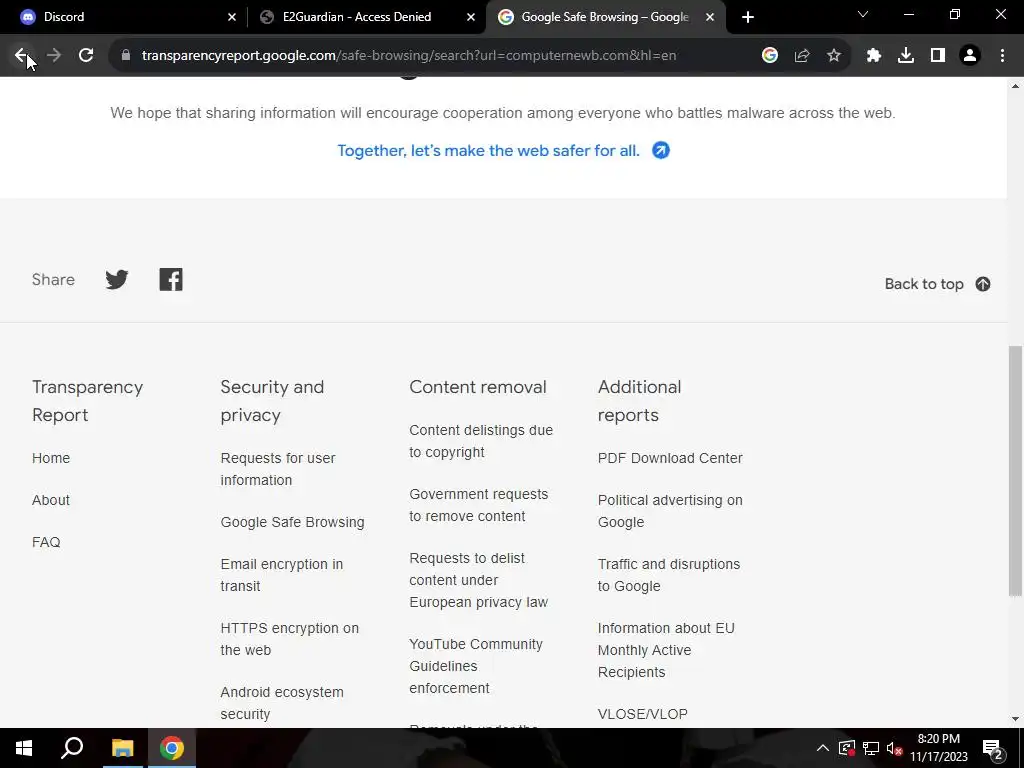1024x768 pixels.
Task: Open HTTPS encryption on the web link
Action: (x=289, y=639)
